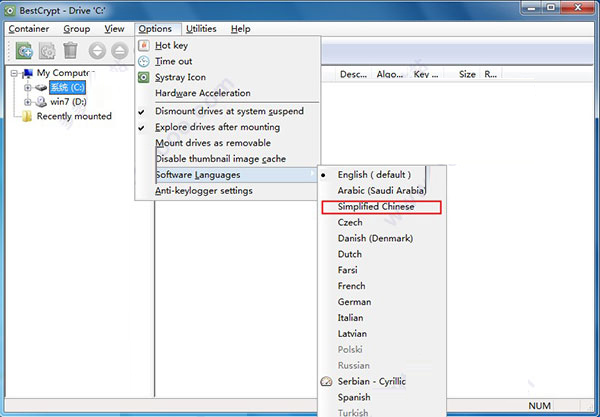
Task: Click the Hot key flame icon
Action: 144,45
